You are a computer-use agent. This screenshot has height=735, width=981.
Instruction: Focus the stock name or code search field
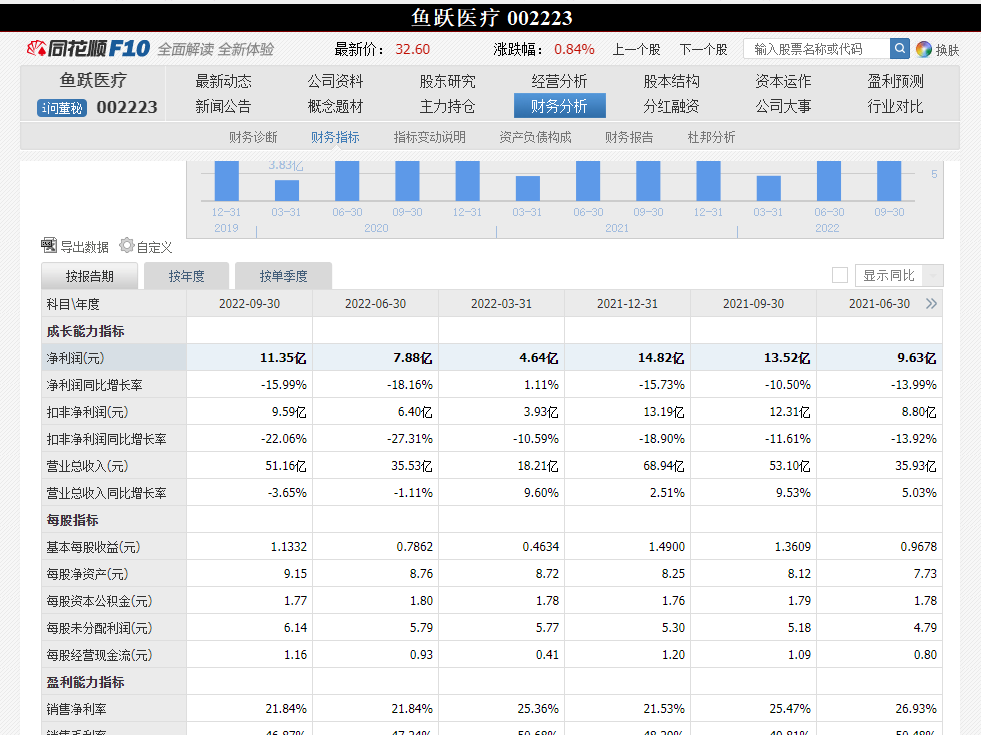(816, 49)
